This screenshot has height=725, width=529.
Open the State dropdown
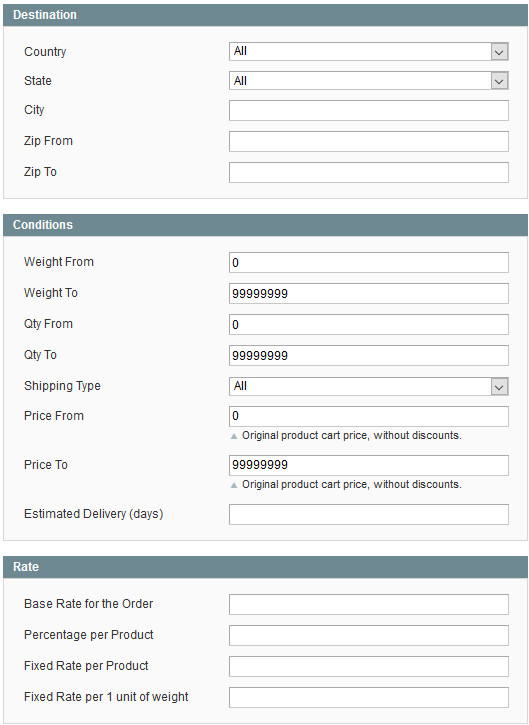[x=369, y=81]
